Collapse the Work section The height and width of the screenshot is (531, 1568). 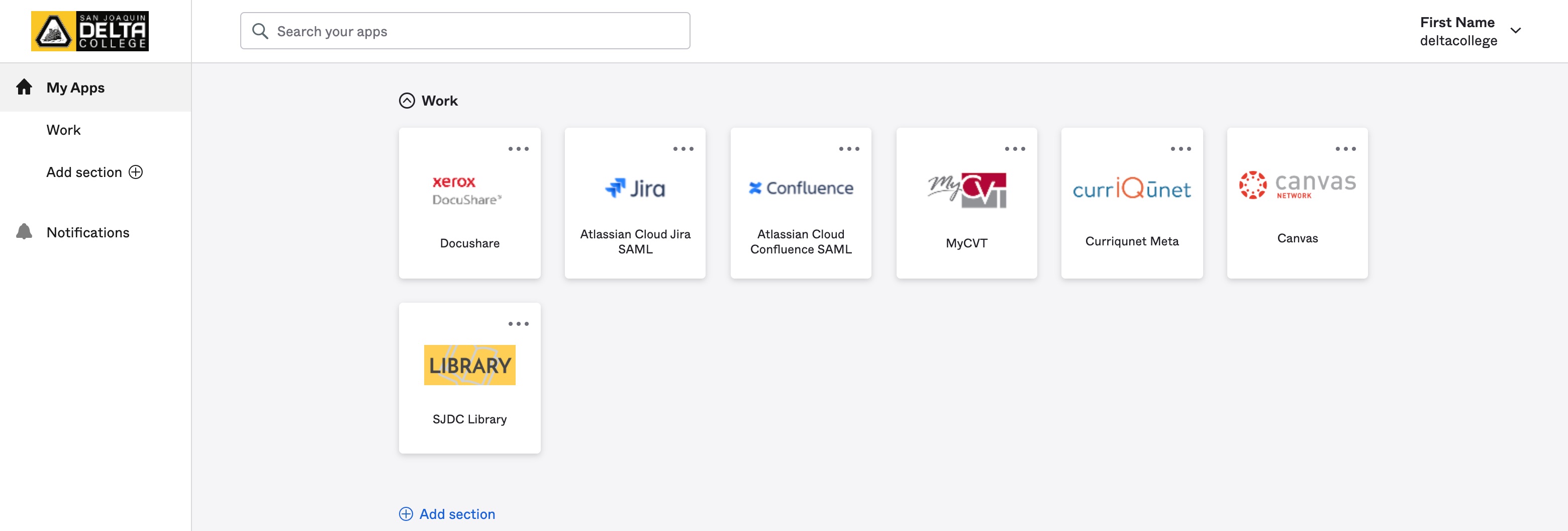[x=407, y=101]
